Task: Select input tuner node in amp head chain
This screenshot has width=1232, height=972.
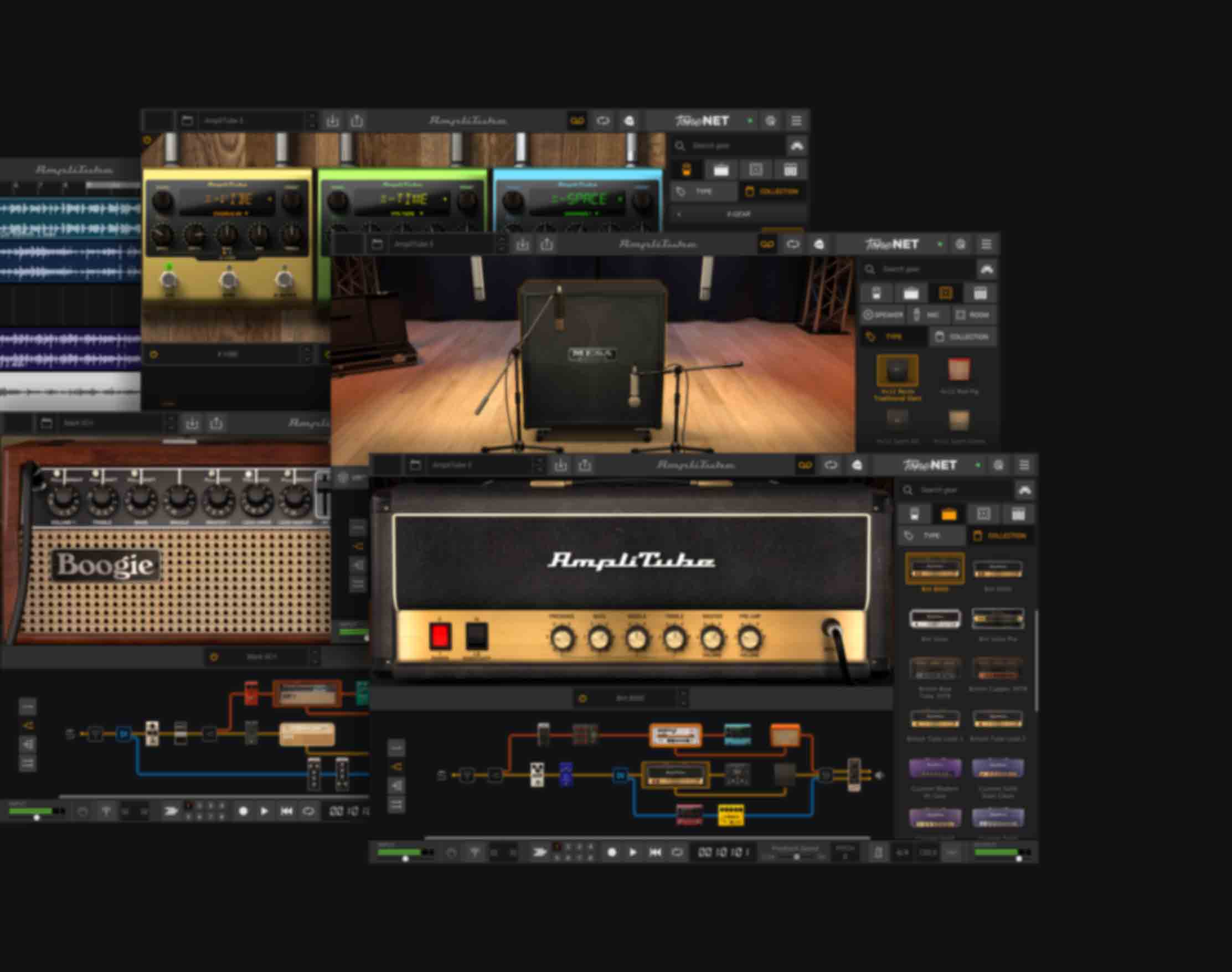Action: (467, 774)
